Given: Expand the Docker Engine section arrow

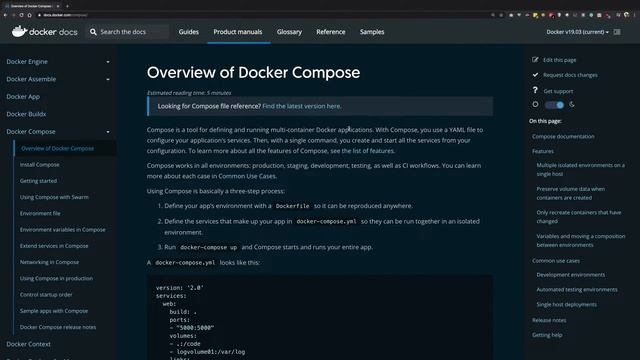Looking at the screenshot, I should click(x=108, y=62).
